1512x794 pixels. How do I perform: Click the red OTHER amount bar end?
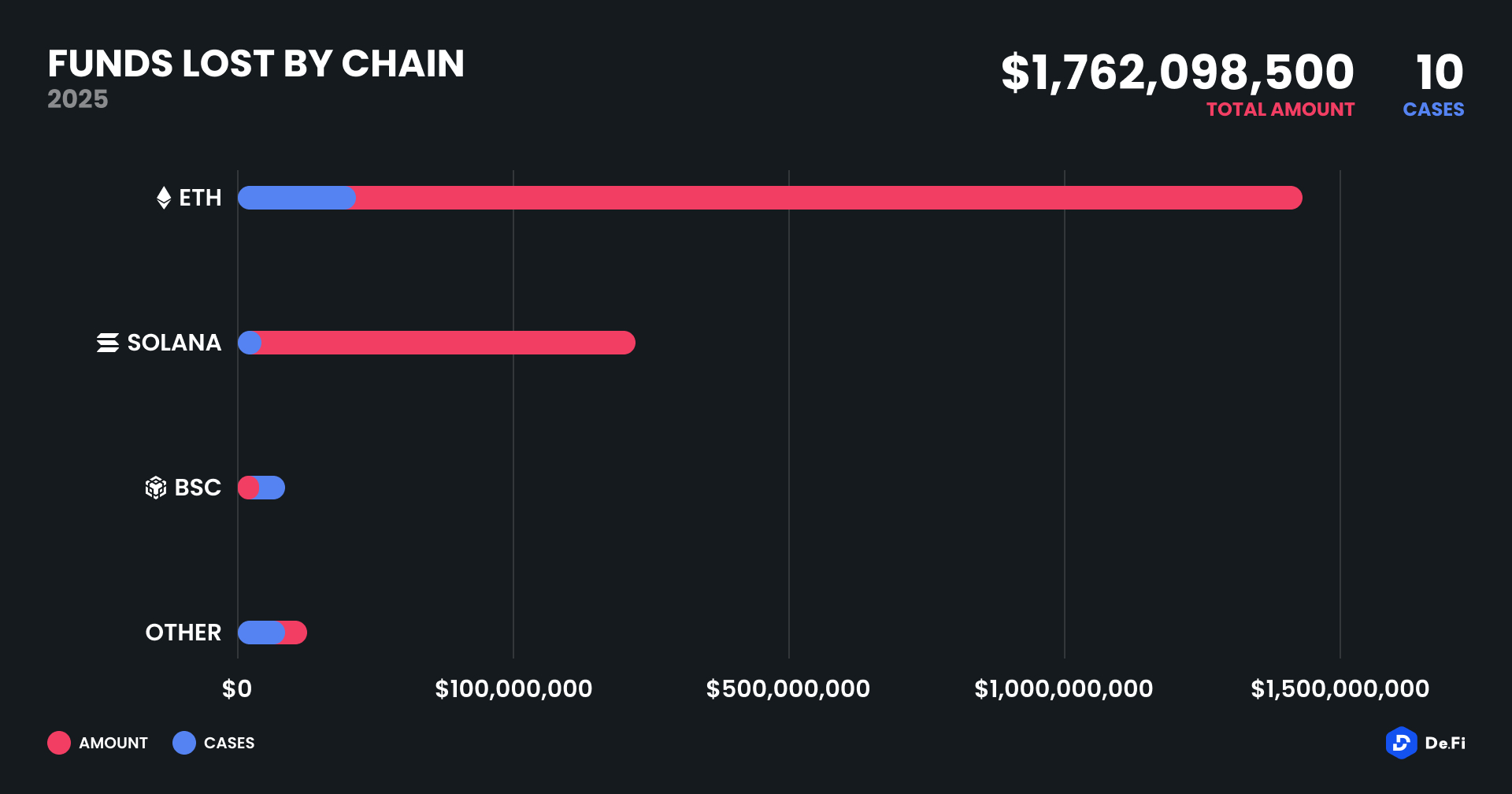pyautogui.click(x=296, y=633)
